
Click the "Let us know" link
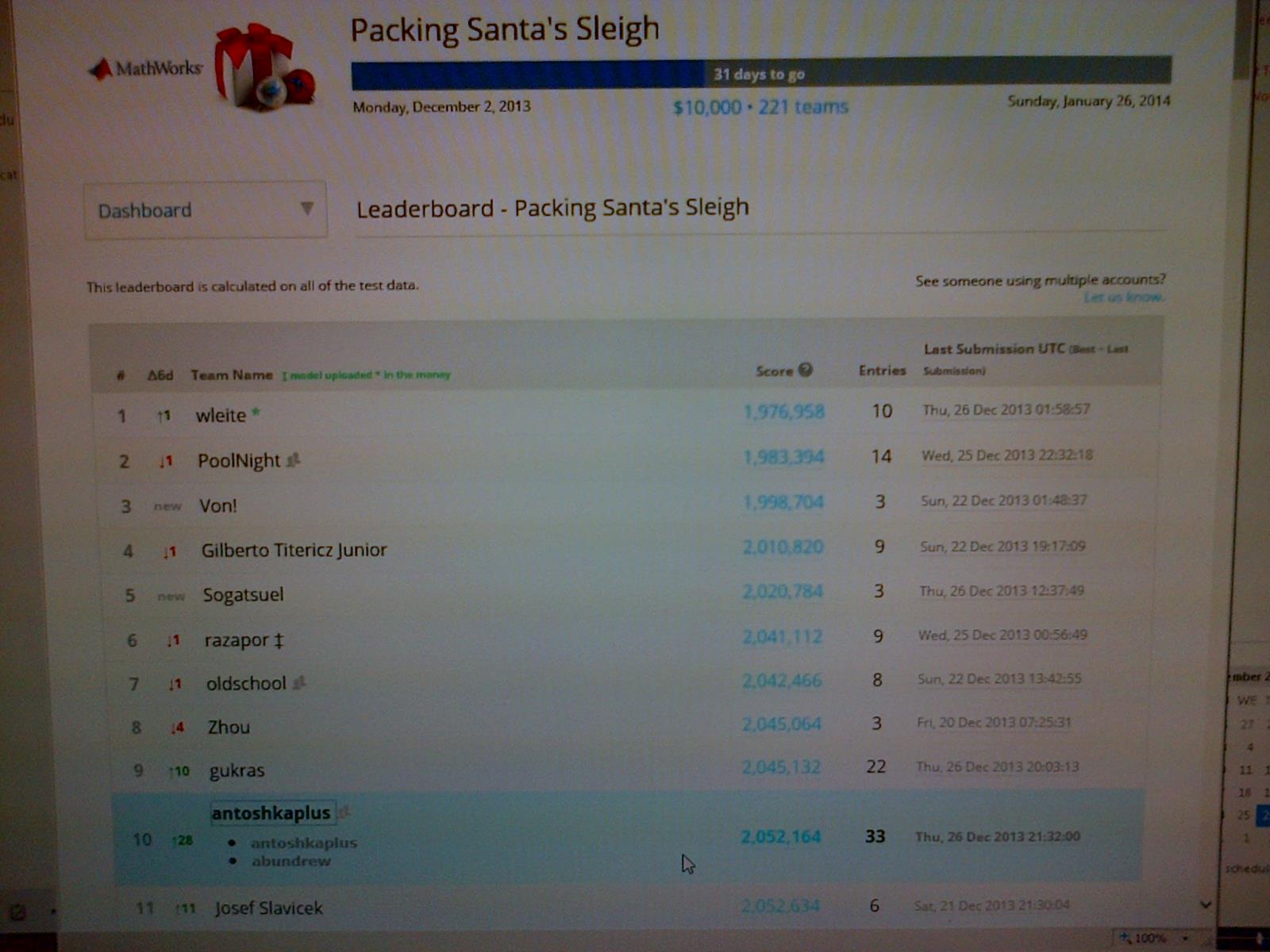point(1123,297)
